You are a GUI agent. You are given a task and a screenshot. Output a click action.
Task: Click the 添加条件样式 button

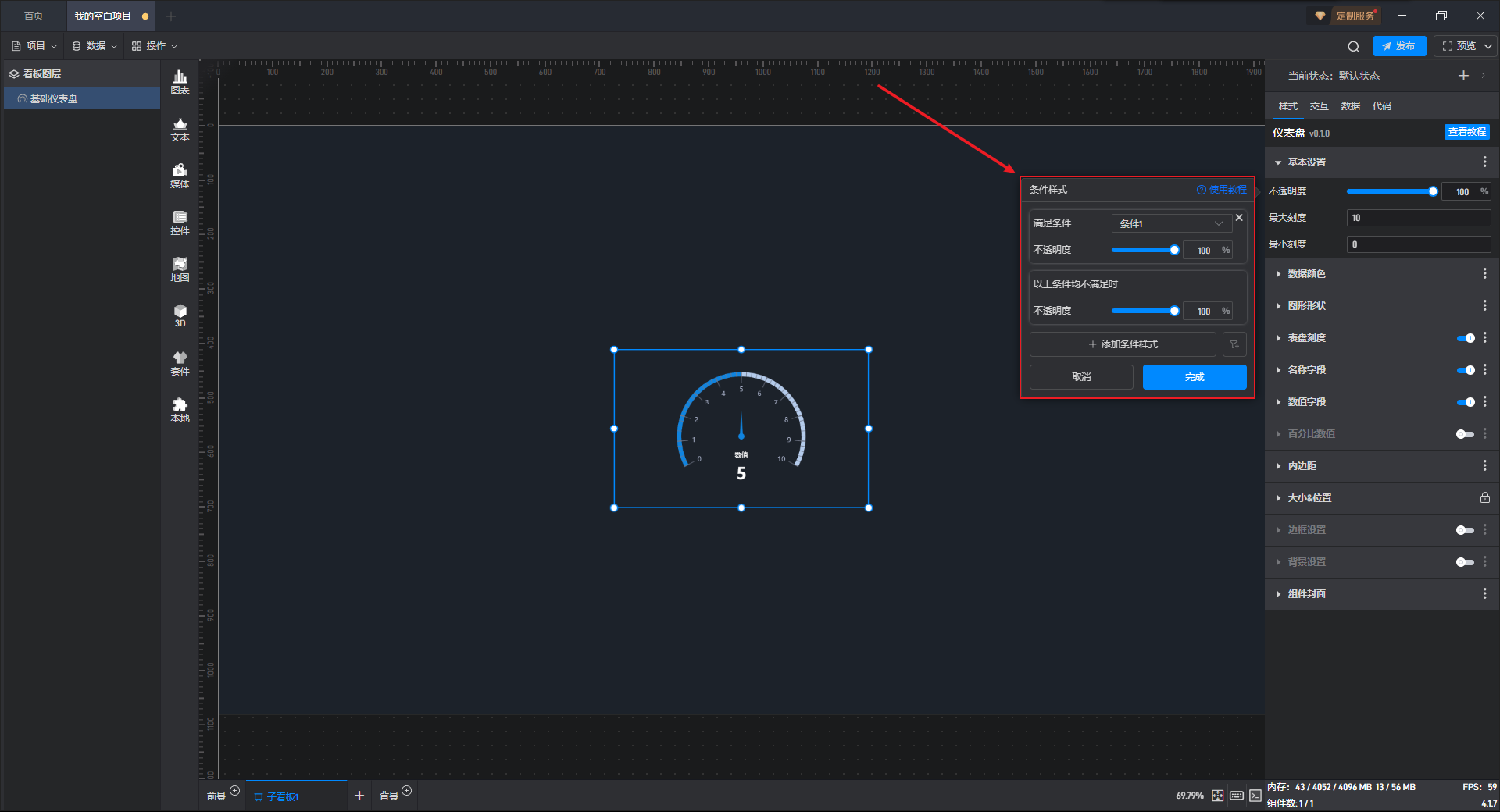[x=1123, y=344]
